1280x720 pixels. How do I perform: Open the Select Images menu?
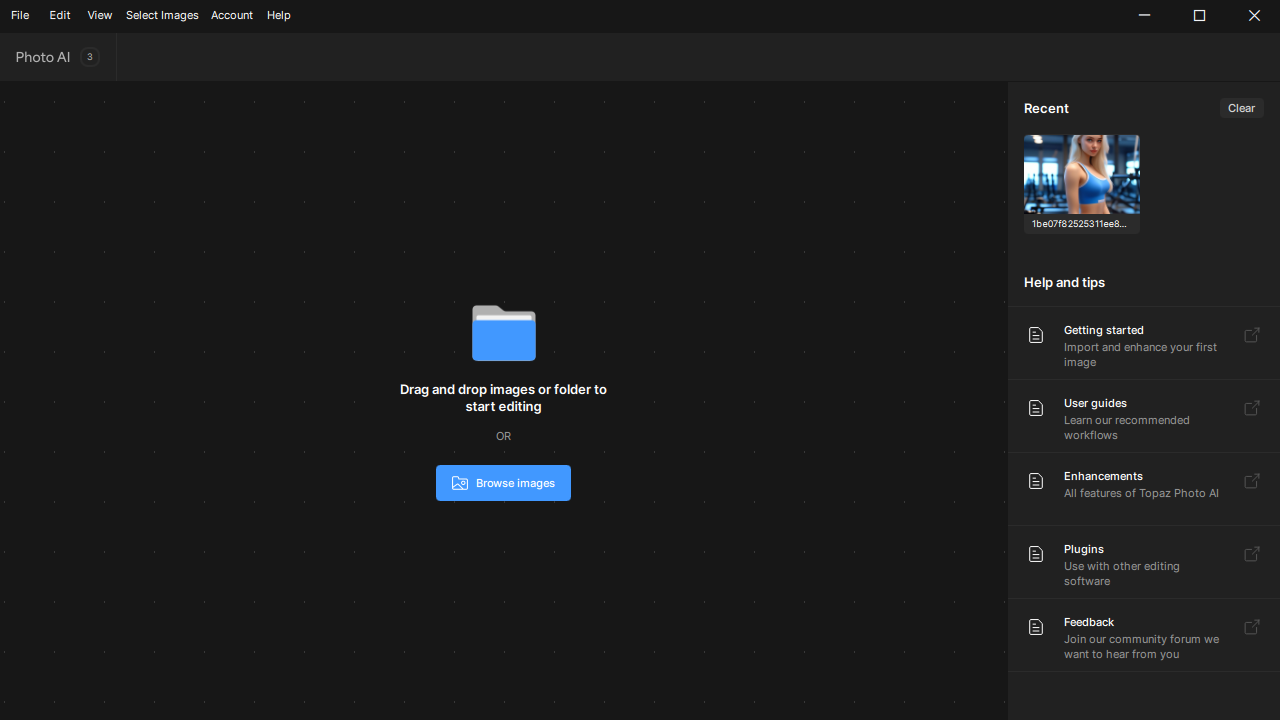coord(162,15)
